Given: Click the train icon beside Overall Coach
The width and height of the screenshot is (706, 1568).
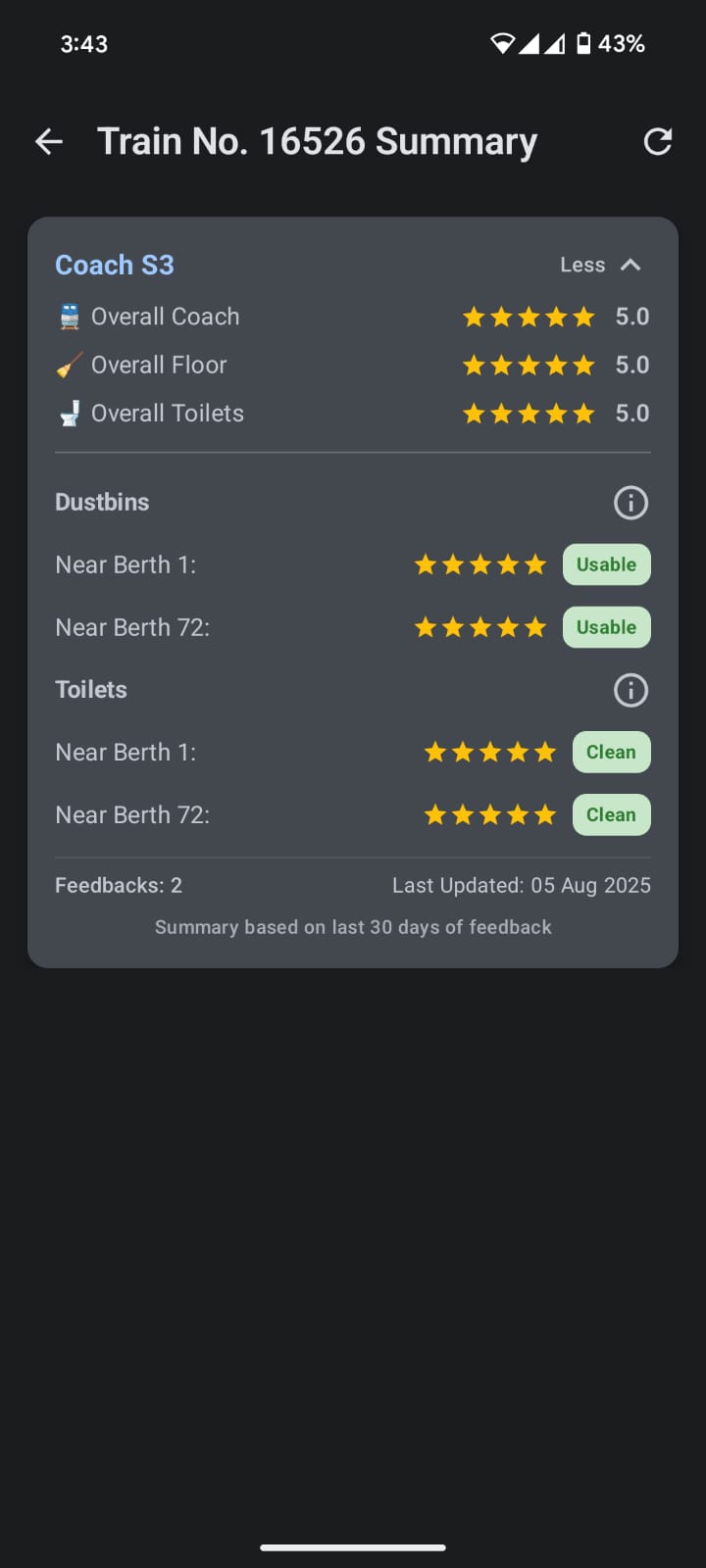Looking at the screenshot, I should click(x=70, y=316).
